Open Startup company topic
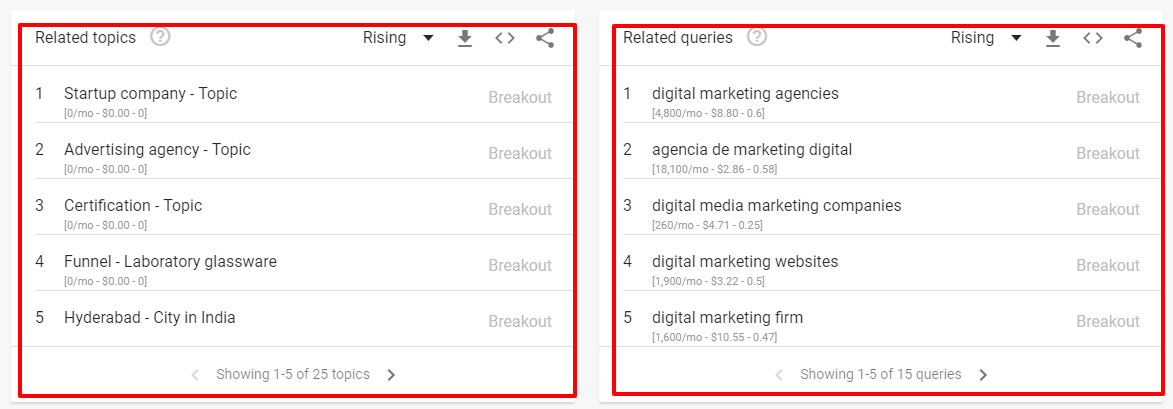1173x409 pixels. [x=150, y=93]
